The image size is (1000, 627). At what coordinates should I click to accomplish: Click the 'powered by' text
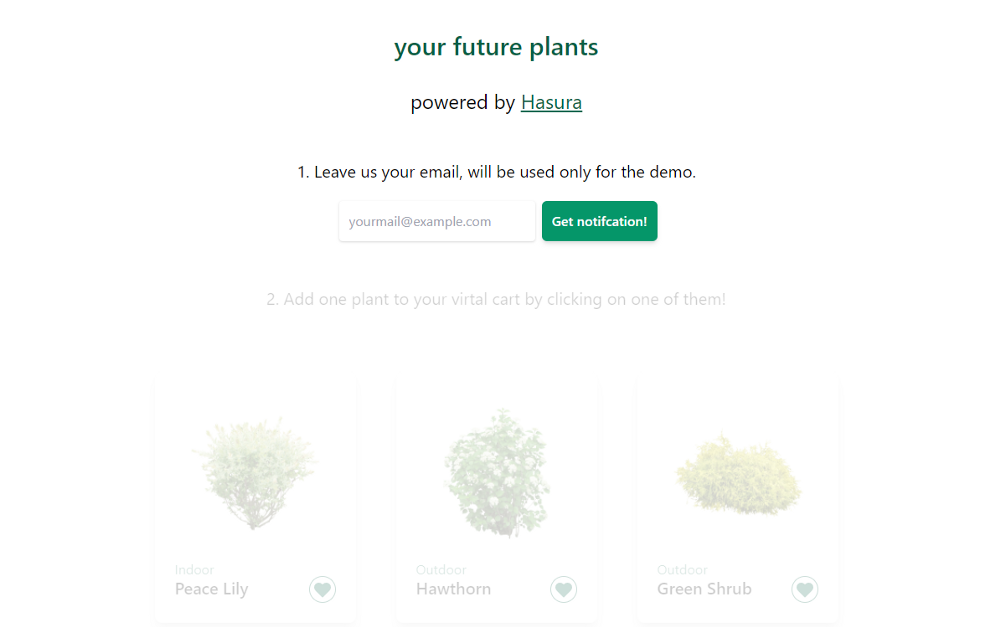point(463,102)
